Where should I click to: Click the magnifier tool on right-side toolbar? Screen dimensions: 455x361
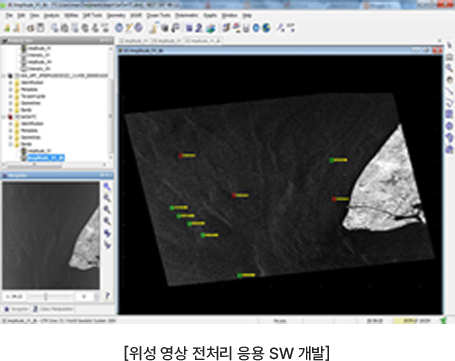tap(449, 68)
